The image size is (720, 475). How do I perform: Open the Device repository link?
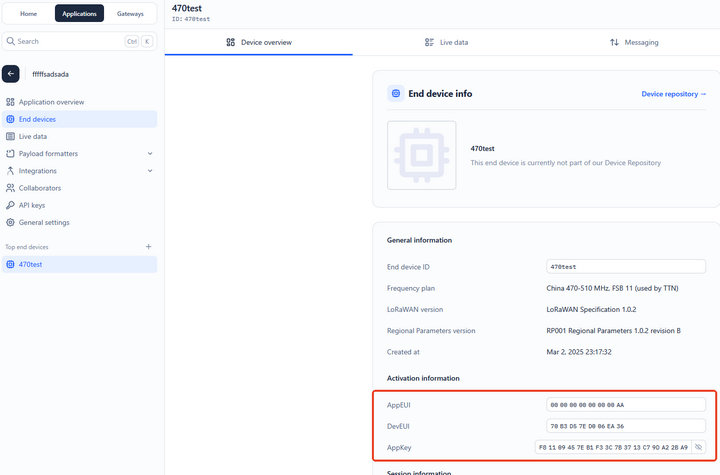(x=673, y=94)
